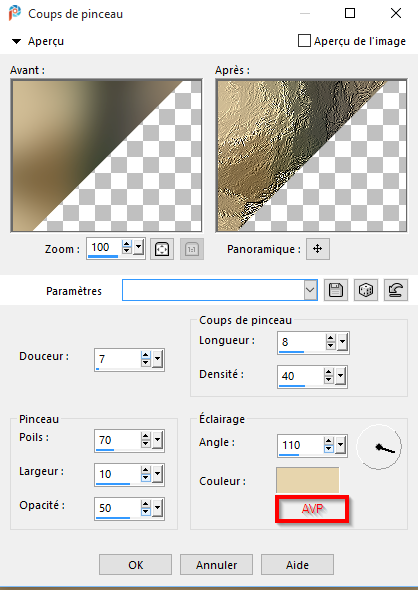418x590 pixels.
Task: Increase the Longueur value with up arrow
Action: click(330, 338)
